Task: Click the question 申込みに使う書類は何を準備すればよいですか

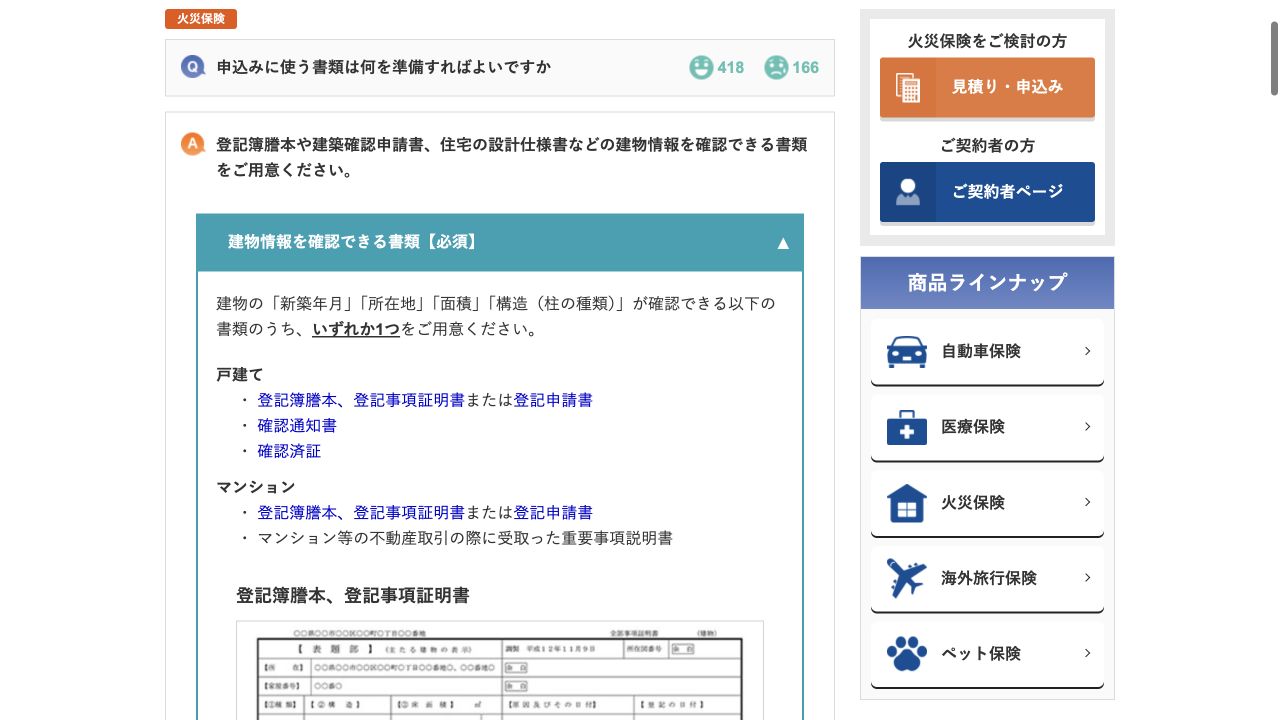Action: coord(384,67)
